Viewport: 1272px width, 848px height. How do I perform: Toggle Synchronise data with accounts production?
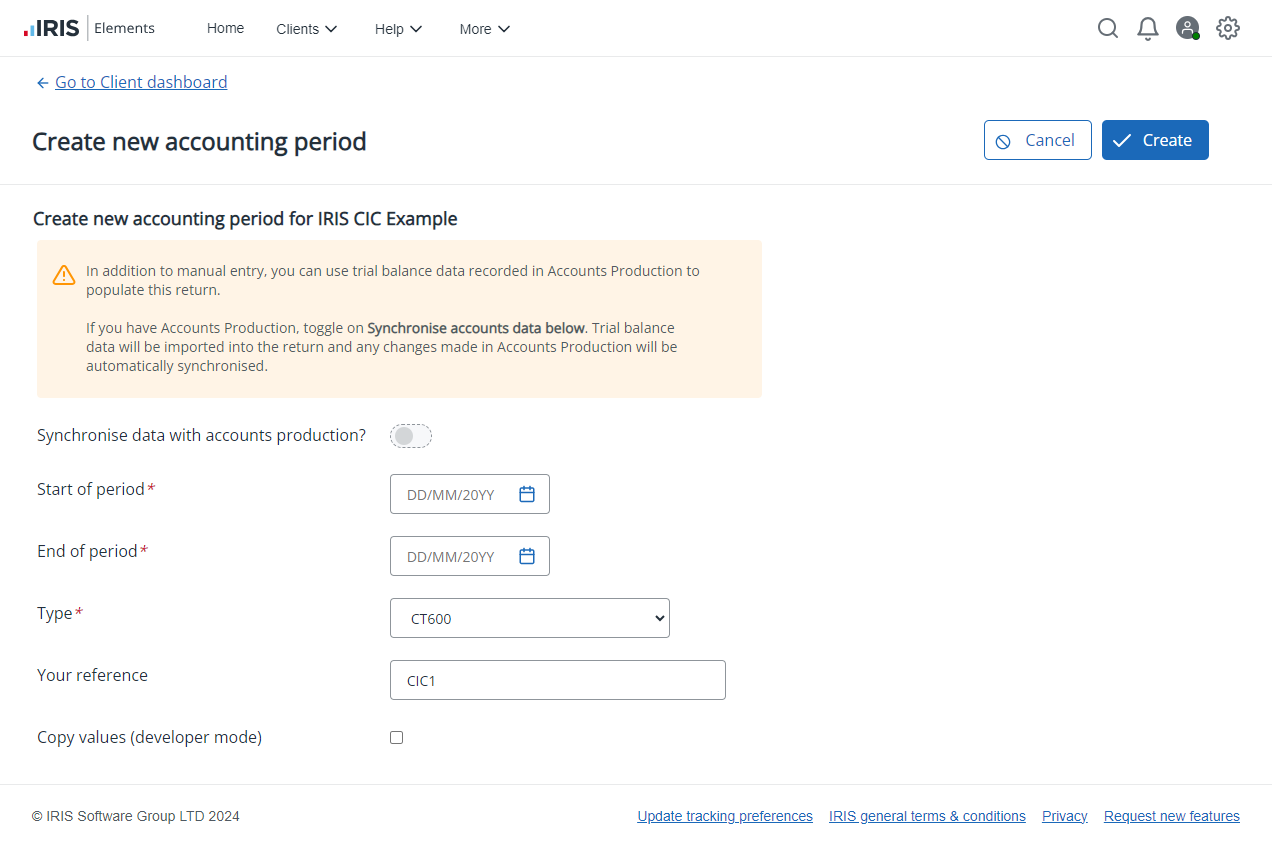[x=410, y=436]
